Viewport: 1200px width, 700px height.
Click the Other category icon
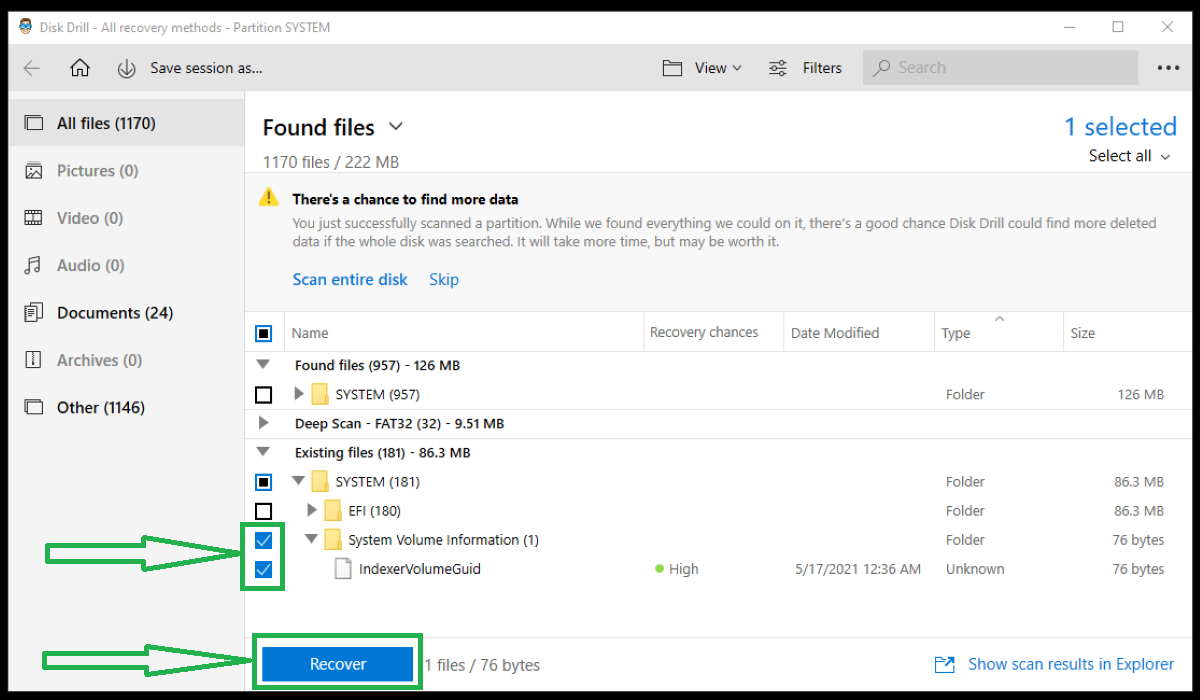pyautogui.click(x=34, y=407)
